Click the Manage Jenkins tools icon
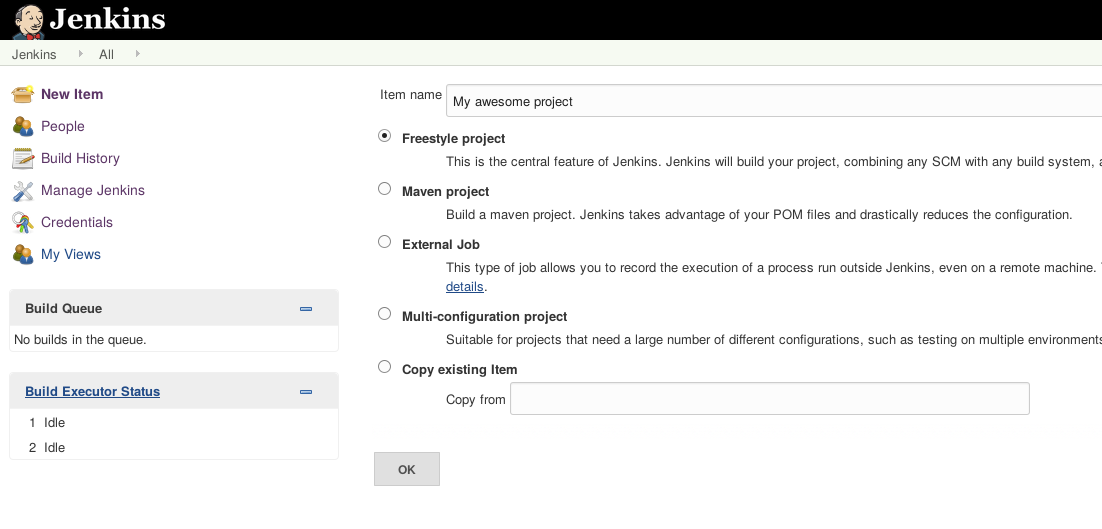Viewport: 1102px width, 529px height. 23,190
